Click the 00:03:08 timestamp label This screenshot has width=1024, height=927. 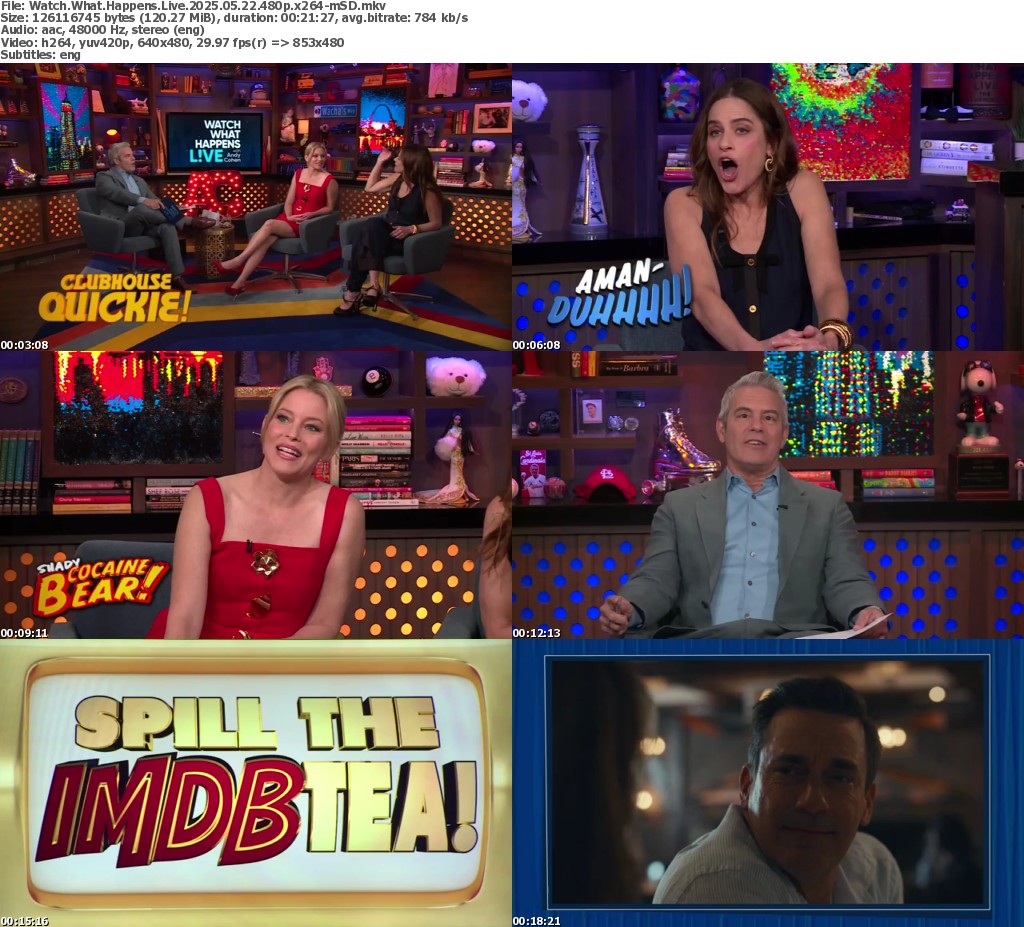coord(24,345)
